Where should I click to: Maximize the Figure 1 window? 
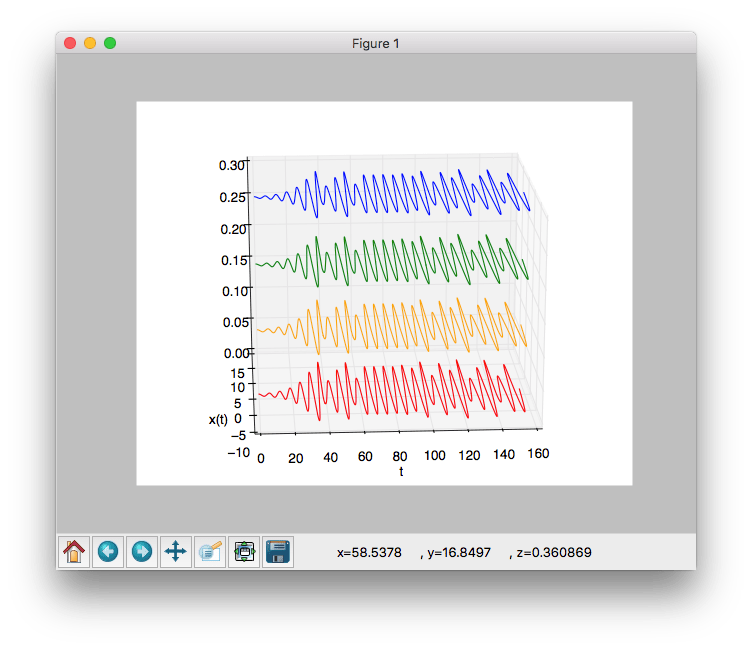pos(110,43)
